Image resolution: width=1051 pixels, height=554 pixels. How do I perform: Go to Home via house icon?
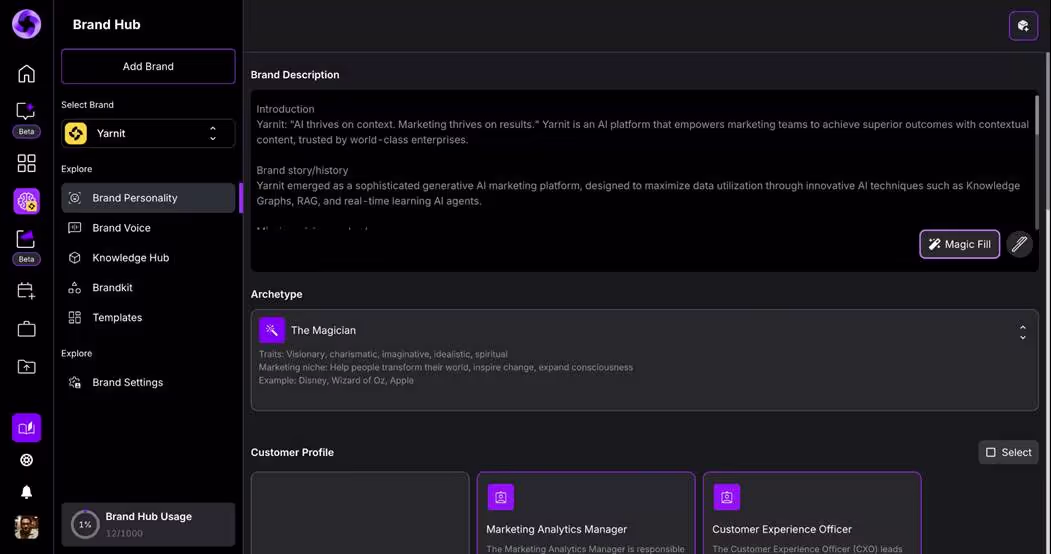pos(26,74)
